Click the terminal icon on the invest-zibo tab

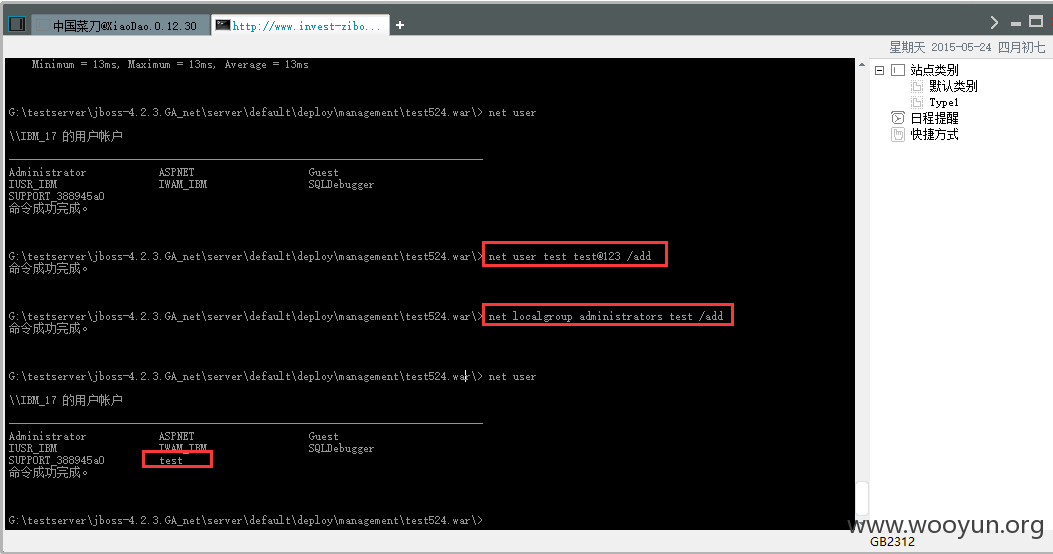(222, 25)
